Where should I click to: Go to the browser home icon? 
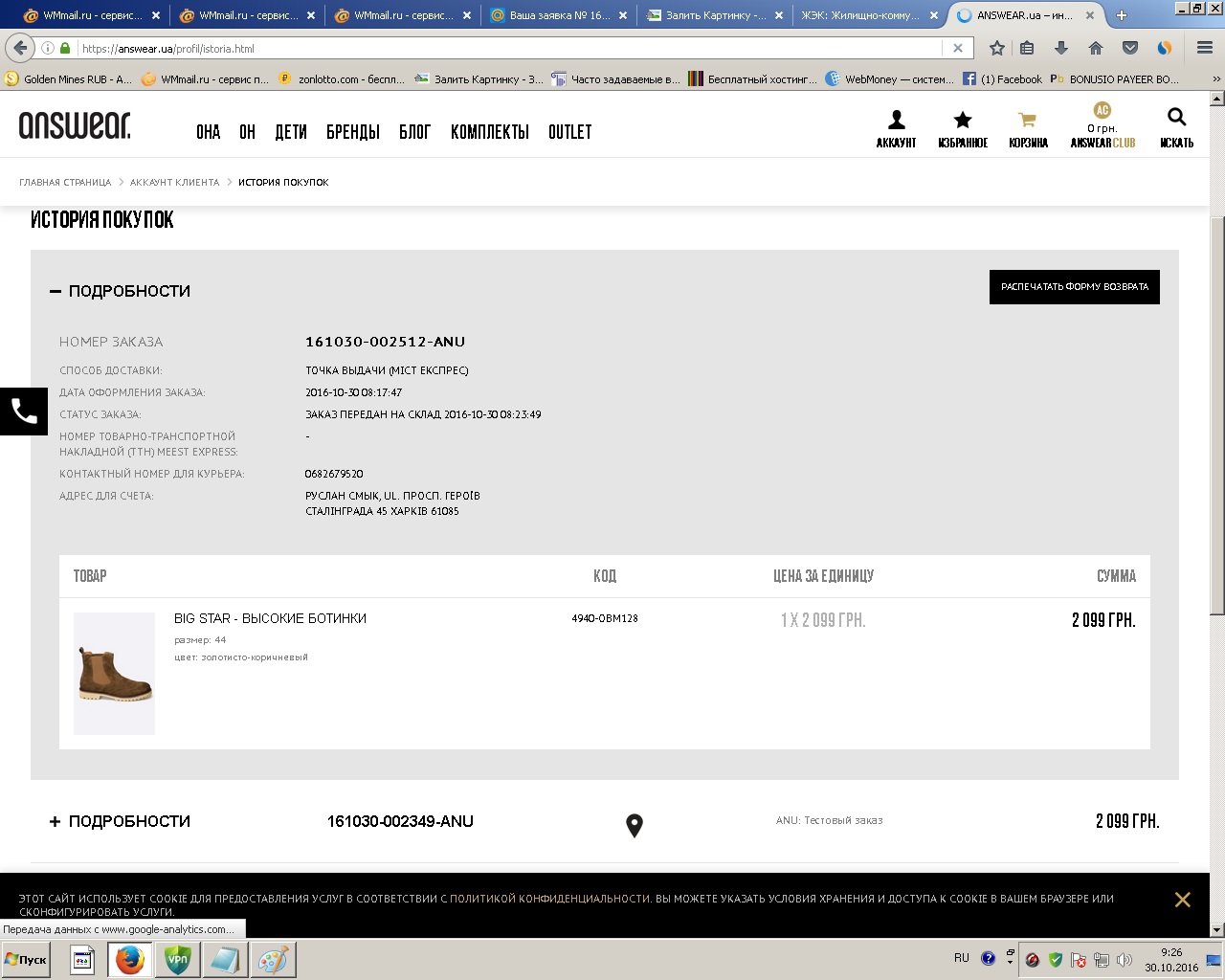[x=1096, y=48]
